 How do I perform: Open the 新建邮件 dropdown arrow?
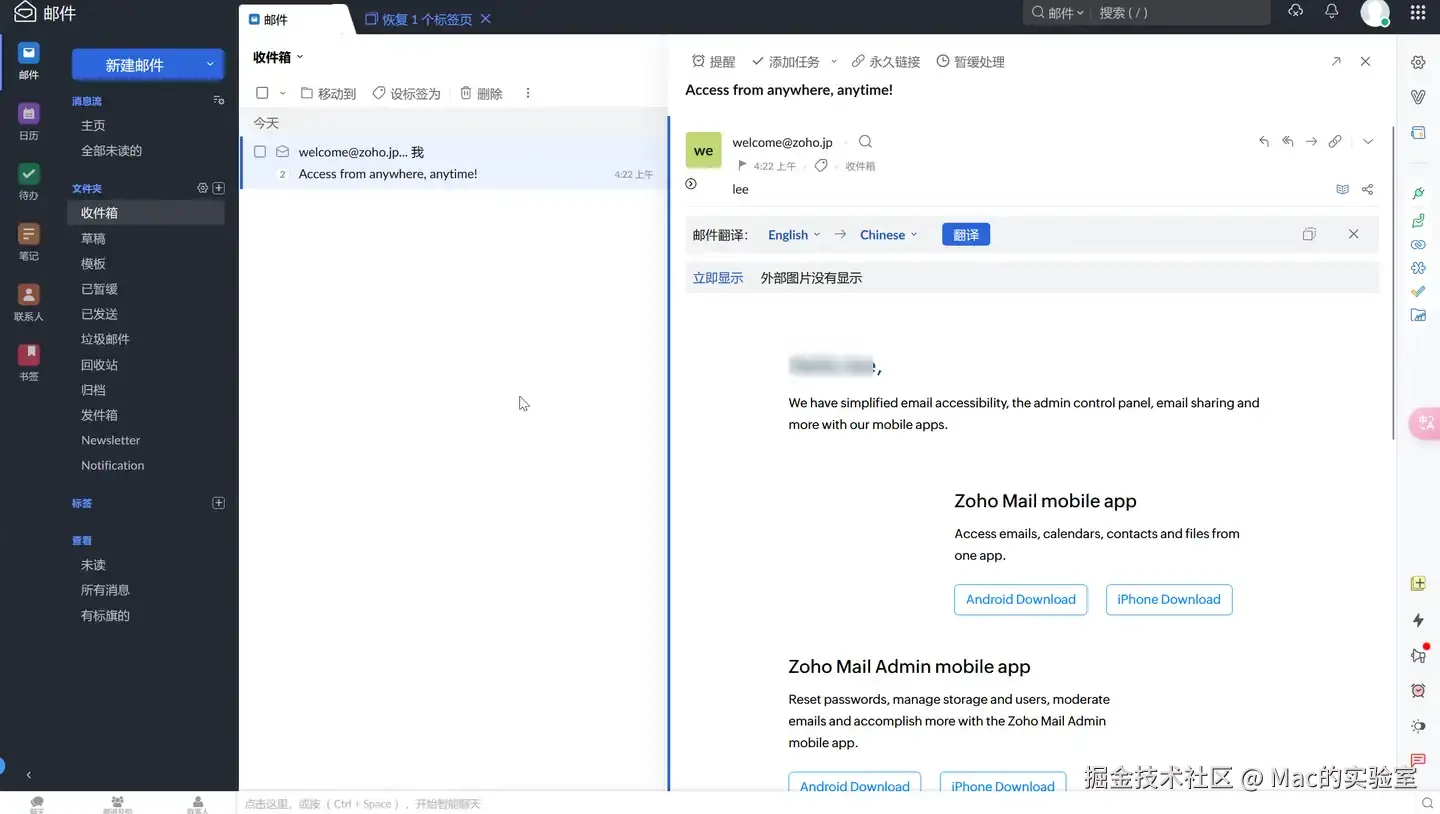click(x=210, y=64)
